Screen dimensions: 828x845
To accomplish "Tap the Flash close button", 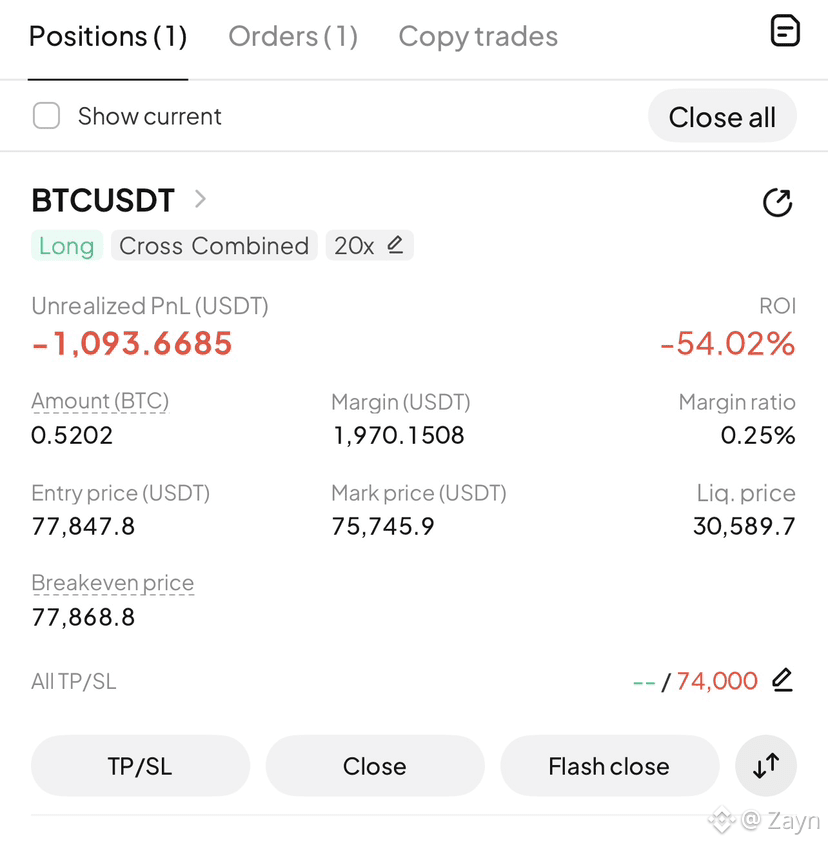I will pyautogui.click(x=610, y=766).
